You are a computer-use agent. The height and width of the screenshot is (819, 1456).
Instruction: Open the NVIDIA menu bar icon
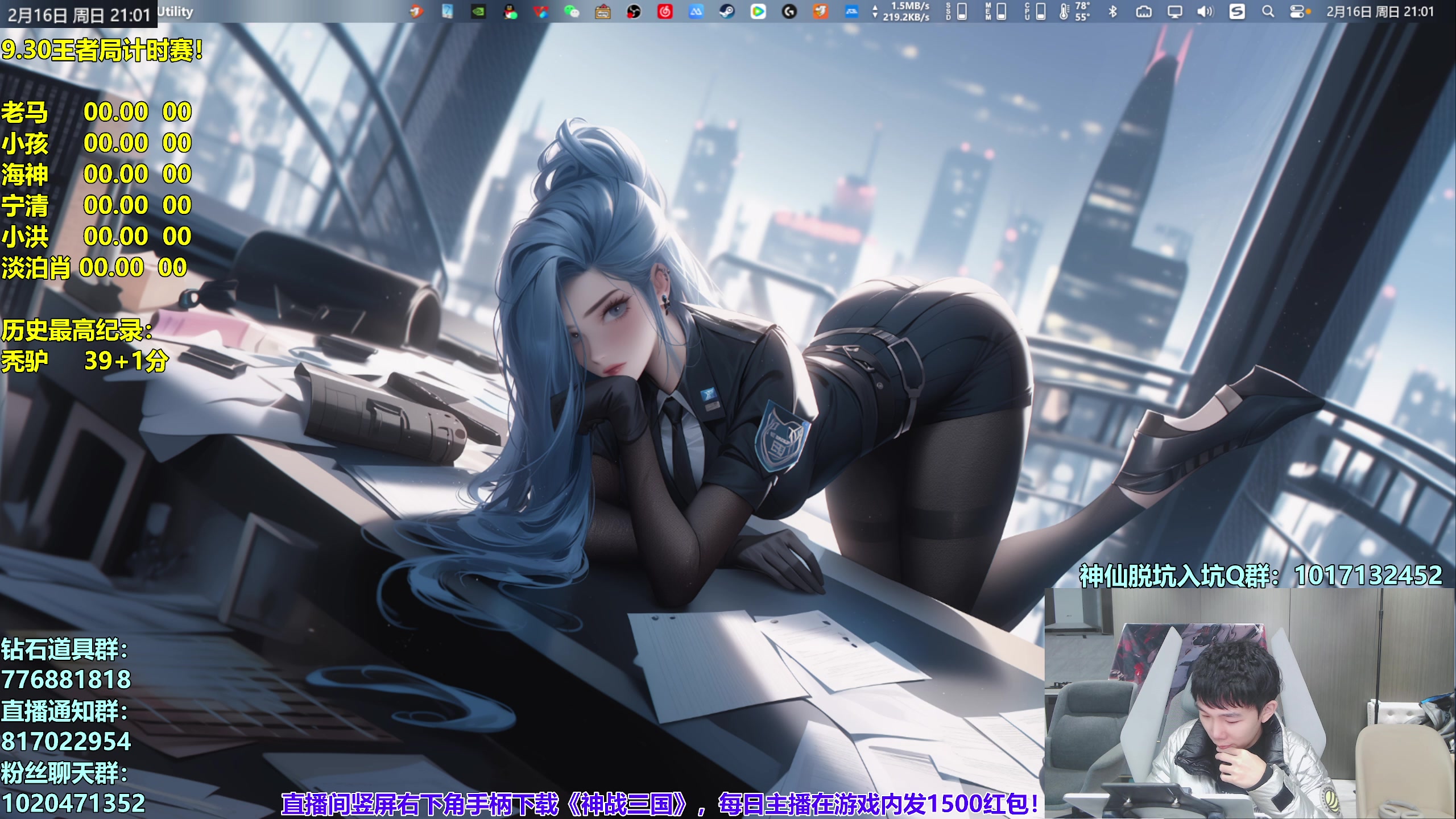point(478,11)
